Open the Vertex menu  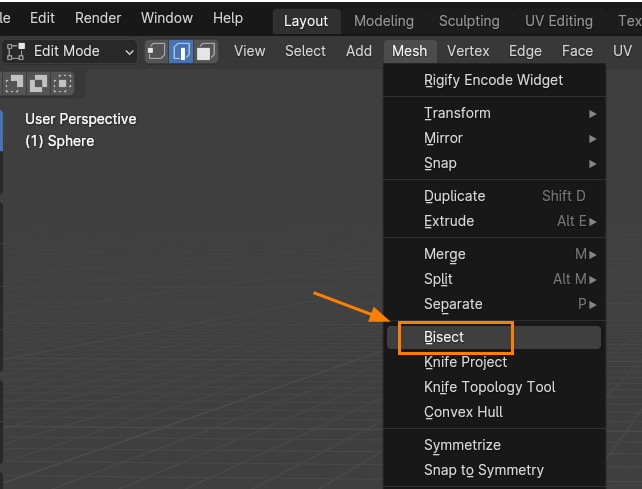[468, 51]
